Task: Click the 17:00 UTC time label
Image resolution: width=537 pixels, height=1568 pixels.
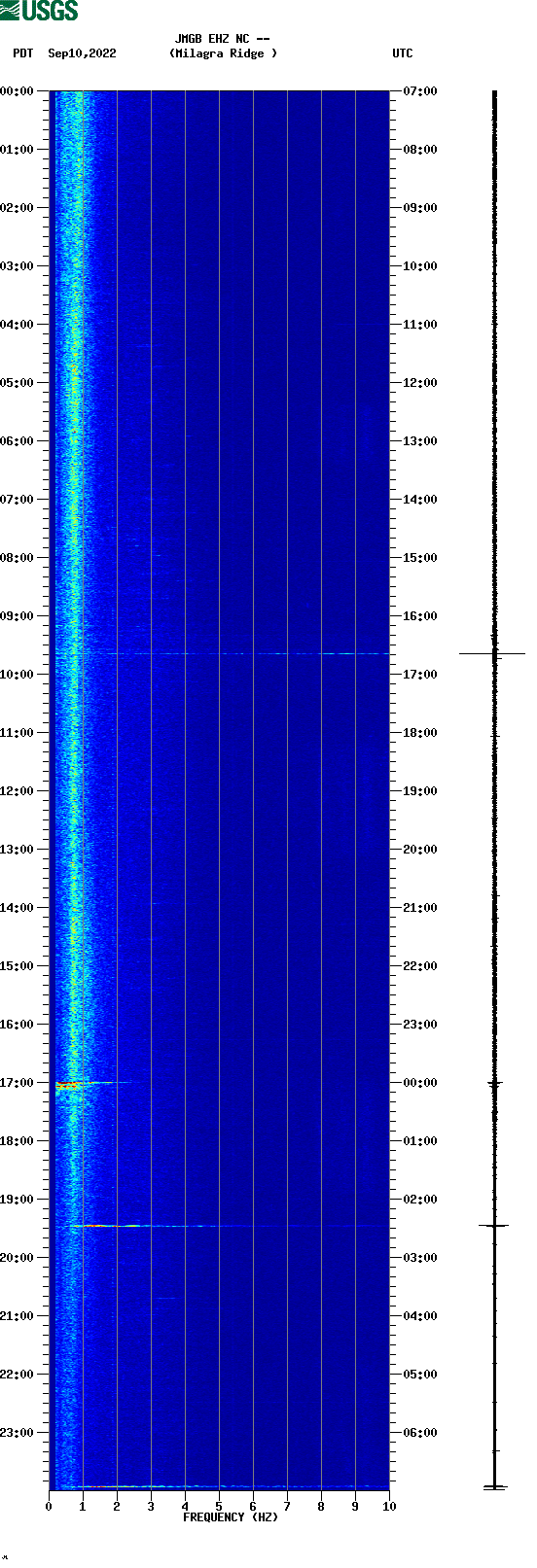Action: click(420, 675)
